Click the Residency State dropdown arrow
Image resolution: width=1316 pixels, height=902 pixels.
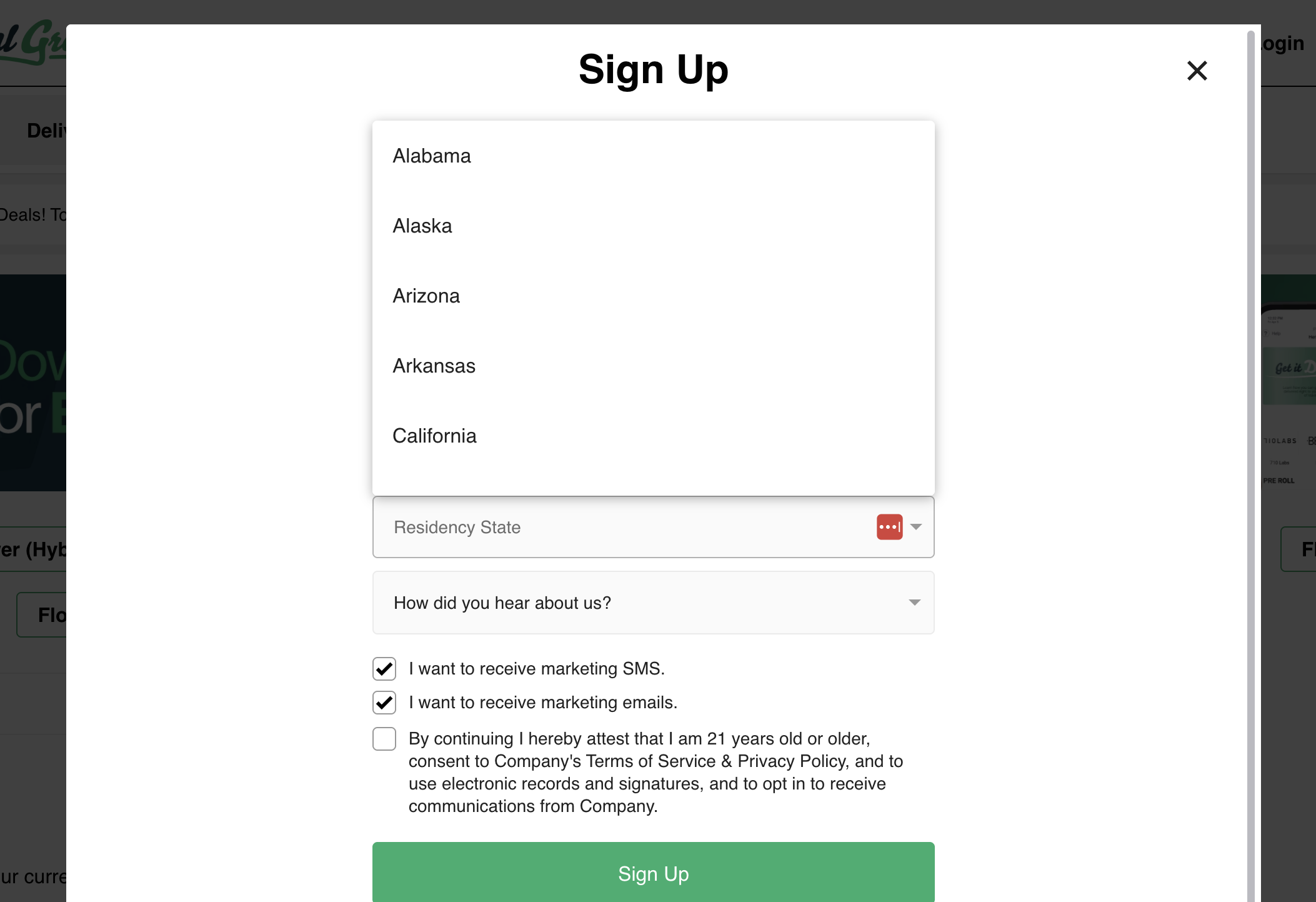coord(916,527)
